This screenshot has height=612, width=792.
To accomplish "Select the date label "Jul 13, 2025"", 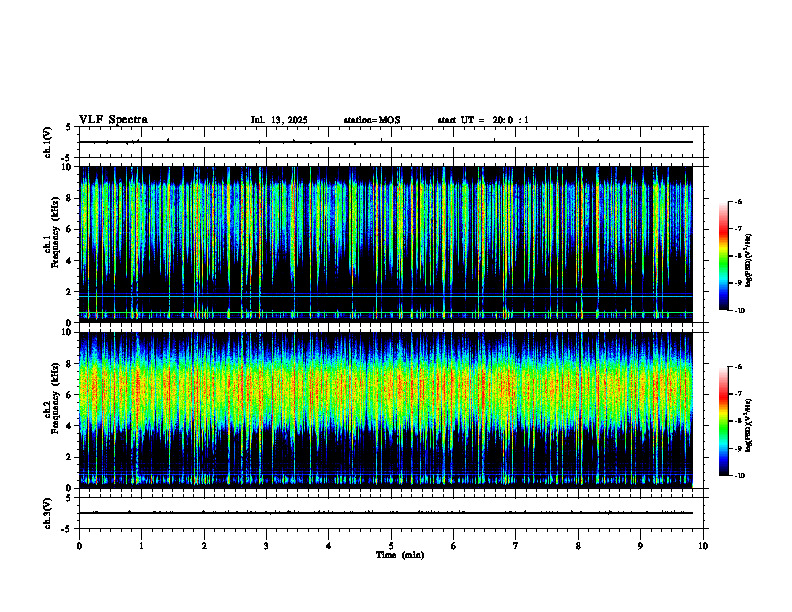I will (x=279, y=120).
